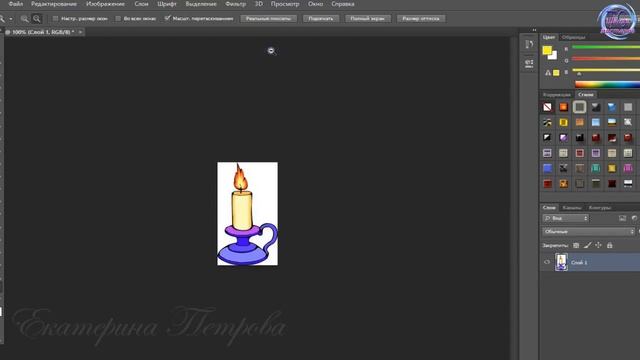Apply the selected gray outlined style swatch
The image size is (640, 360).
tap(579, 107)
